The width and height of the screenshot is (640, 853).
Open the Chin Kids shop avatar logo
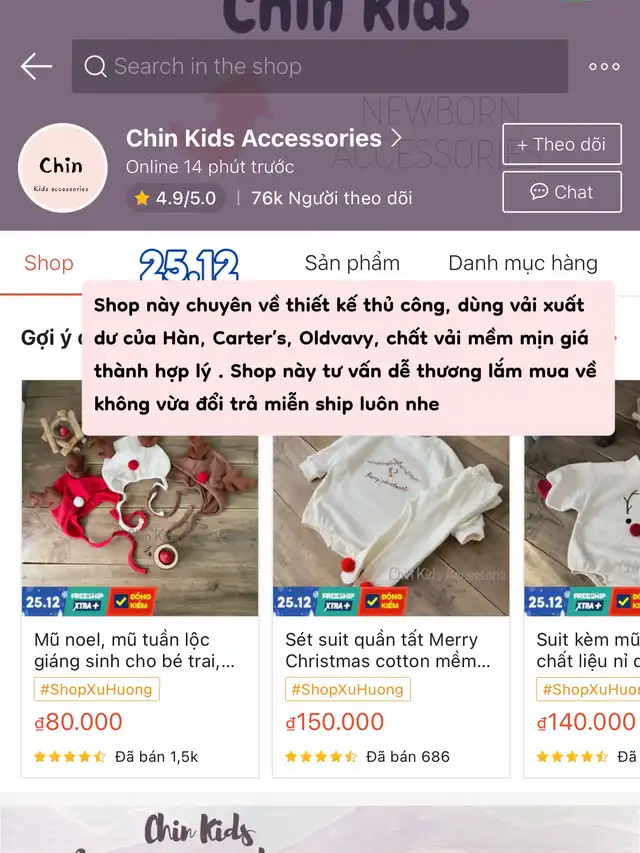tap(63, 168)
